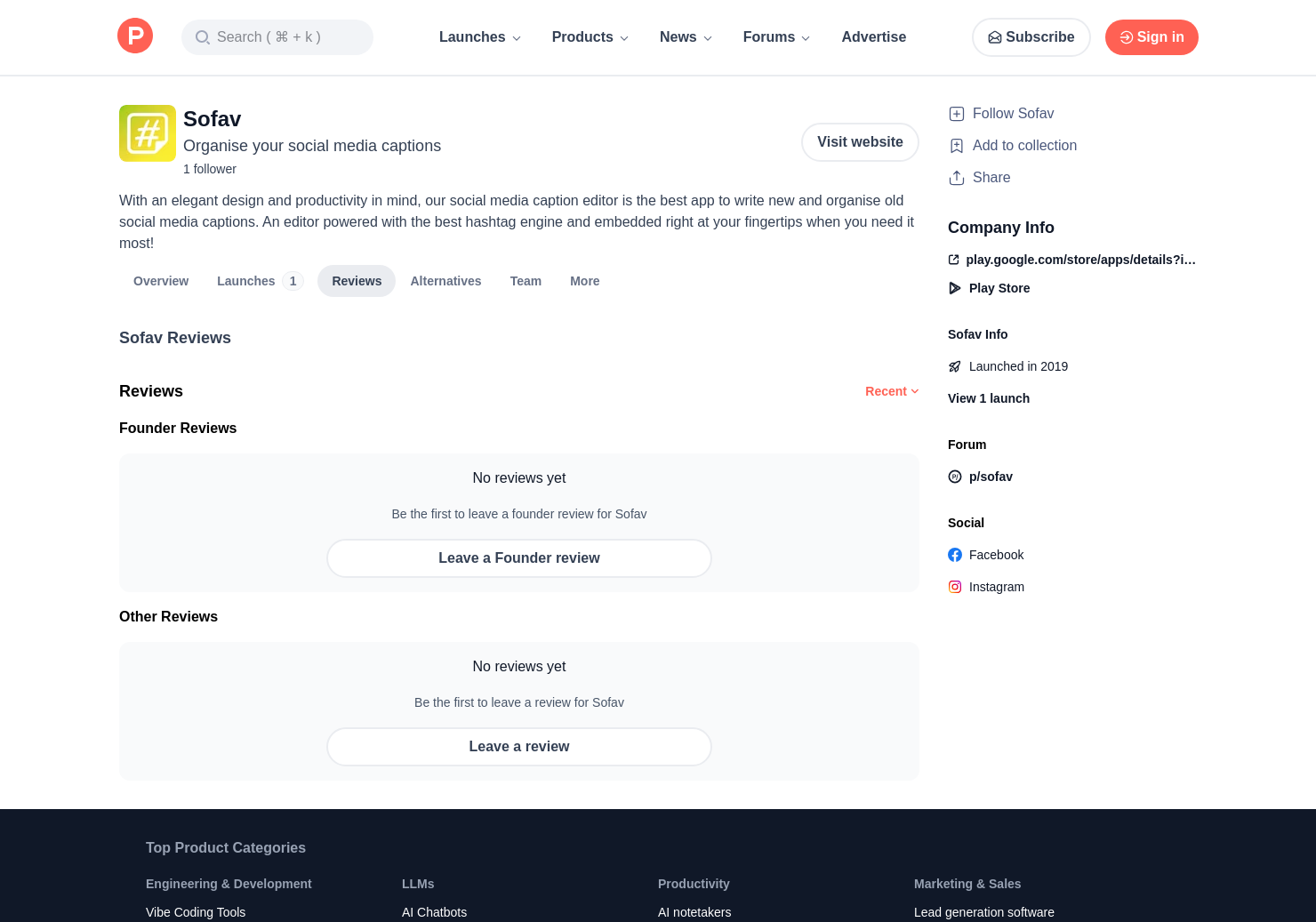Expand the Launches dropdown menu

click(x=480, y=37)
